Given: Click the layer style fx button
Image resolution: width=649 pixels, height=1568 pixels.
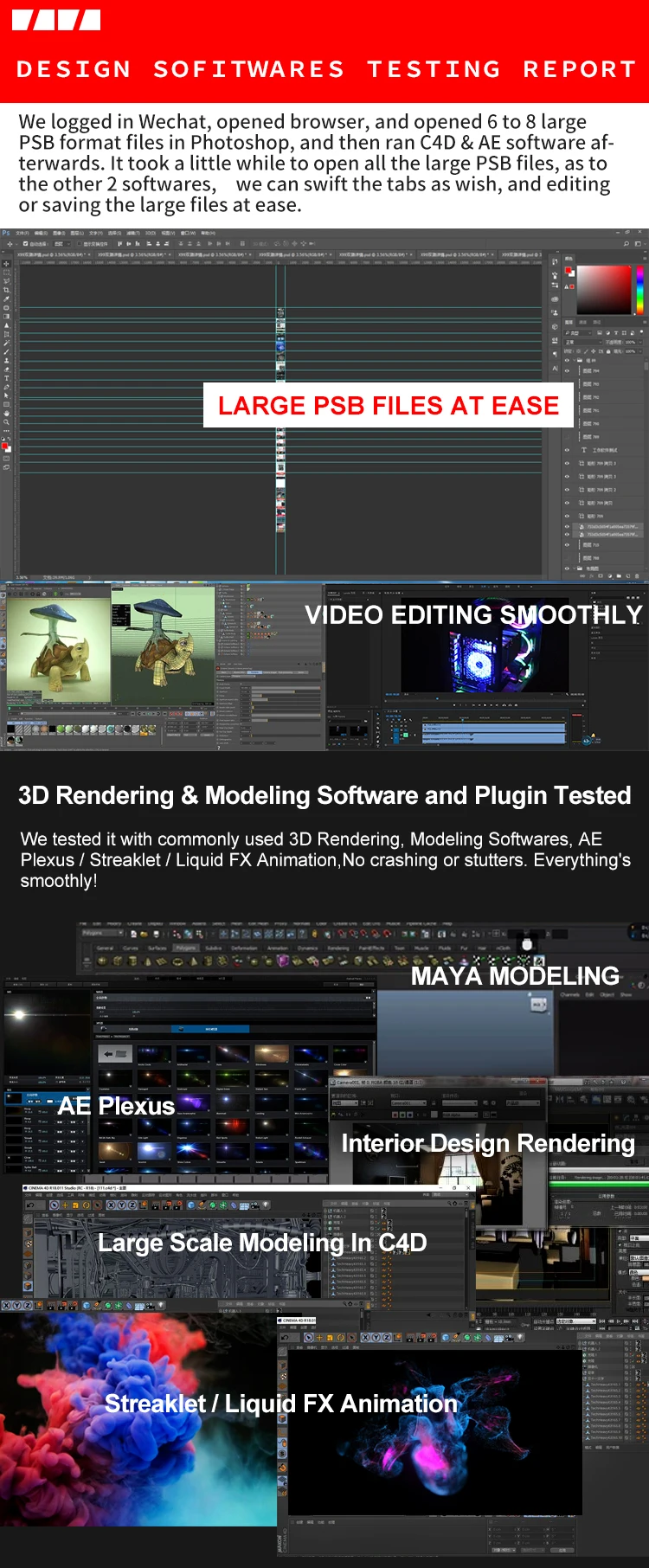Looking at the screenshot, I should coord(591,576).
